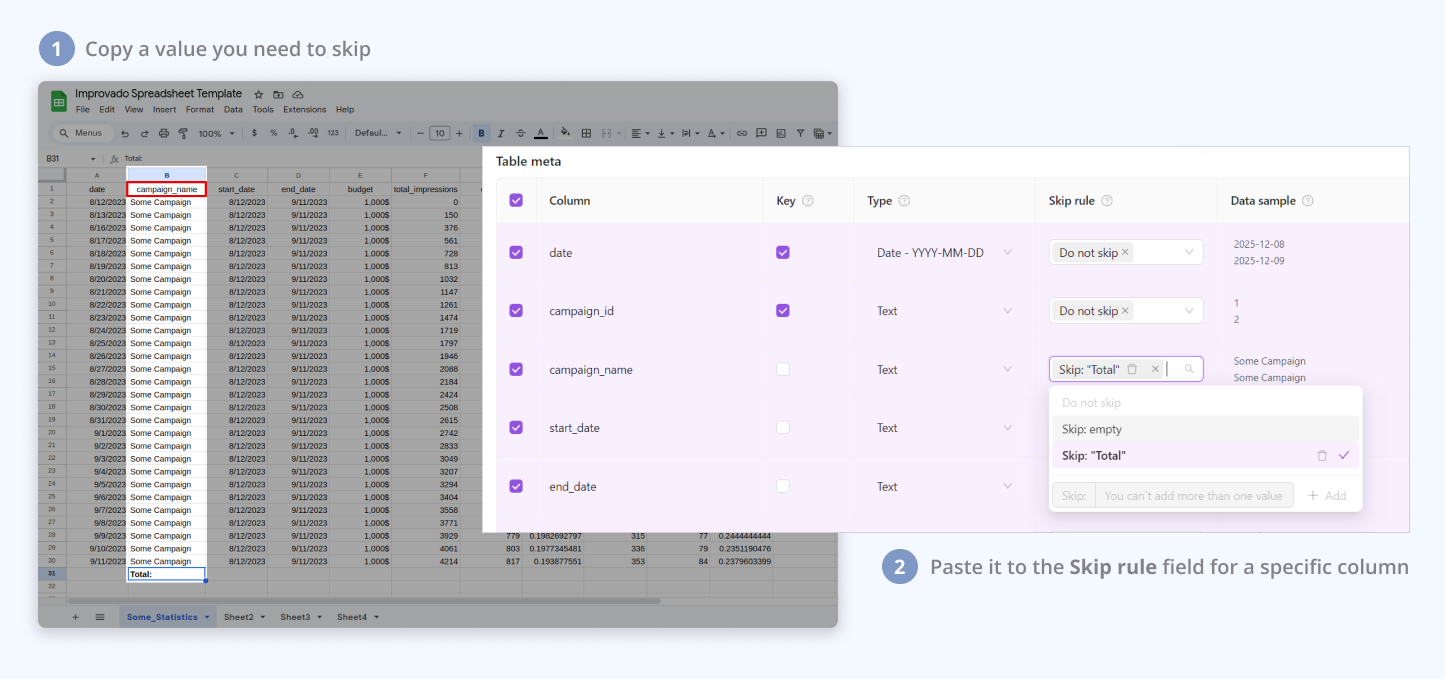1445x679 pixels.
Task: Uncheck the start_date column checkbox
Action: [x=516, y=428]
